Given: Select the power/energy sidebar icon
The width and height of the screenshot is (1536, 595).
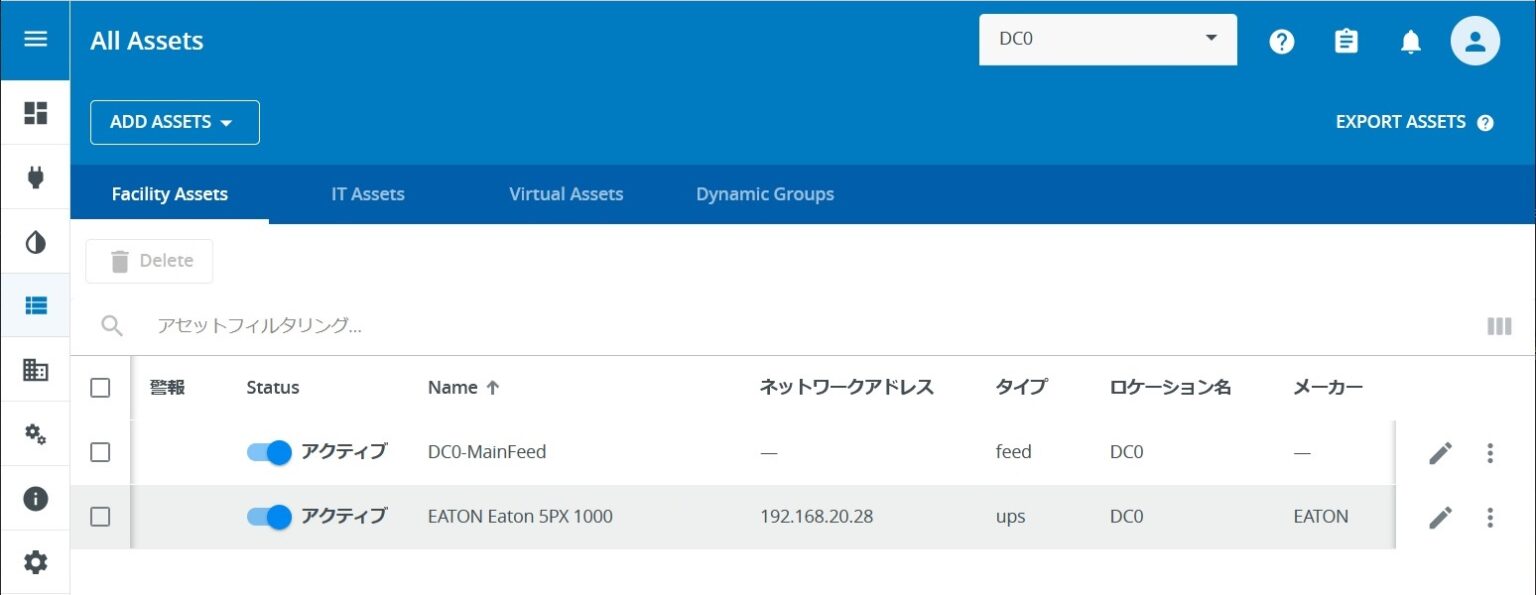Looking at the screenshot, I should click(36, 178).
